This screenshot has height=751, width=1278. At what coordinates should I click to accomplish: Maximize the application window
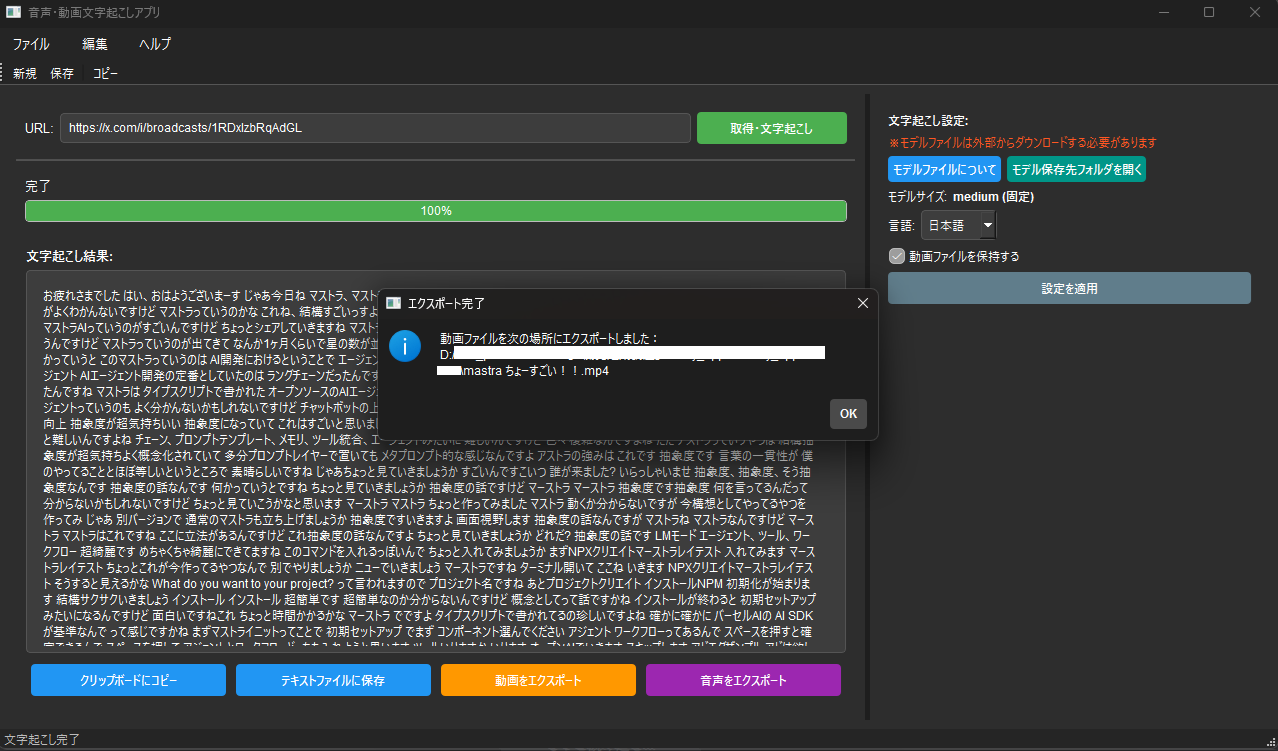[1209, 12]
